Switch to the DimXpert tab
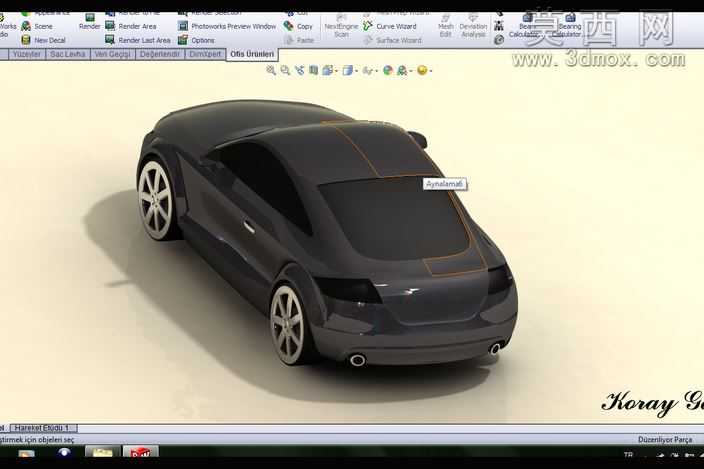Screen dimensions: 704x469 205,54
